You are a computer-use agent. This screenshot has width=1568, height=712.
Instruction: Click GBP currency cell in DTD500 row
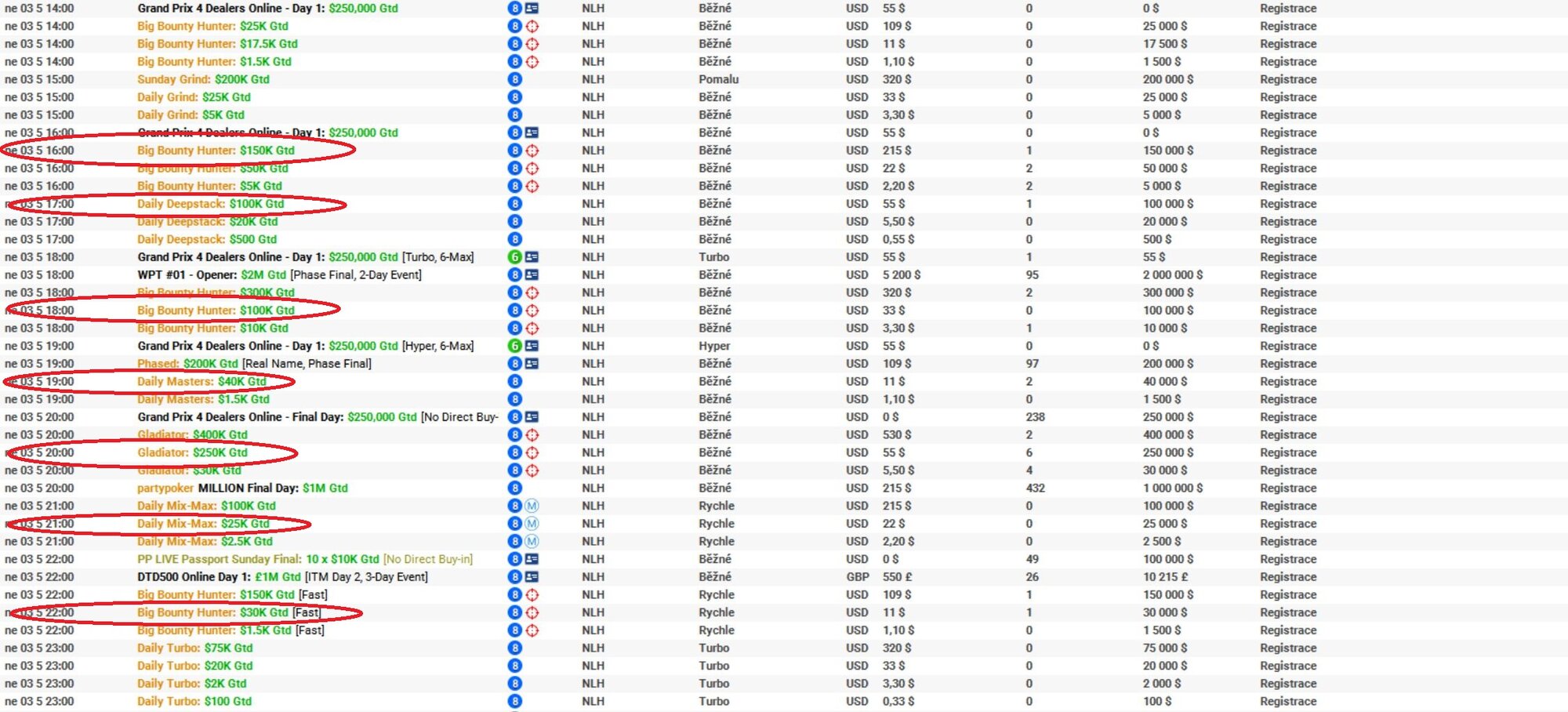[x=858, y=577]
